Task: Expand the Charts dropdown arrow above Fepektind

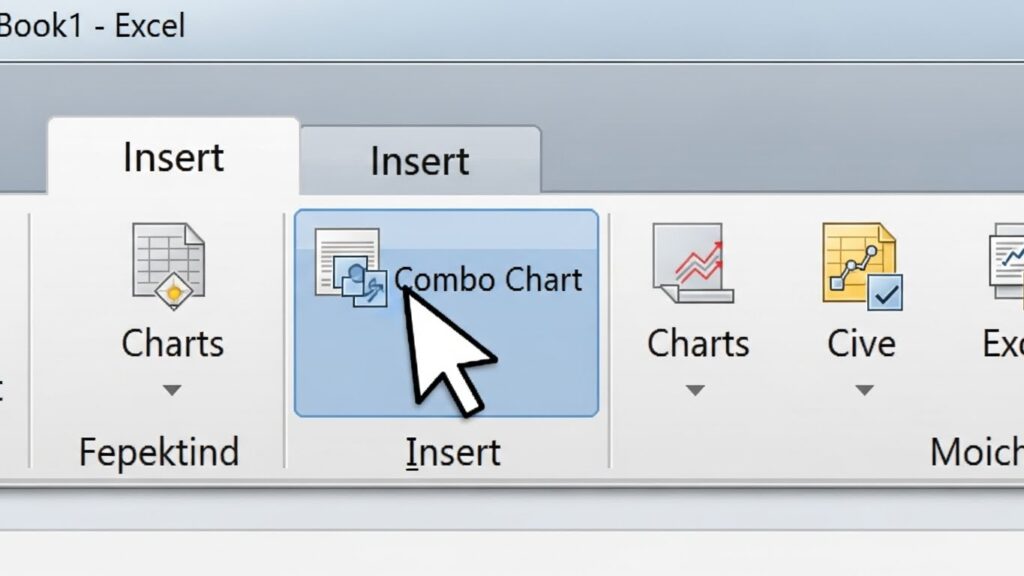Action: pyautogui.click(x=171, y=390)
